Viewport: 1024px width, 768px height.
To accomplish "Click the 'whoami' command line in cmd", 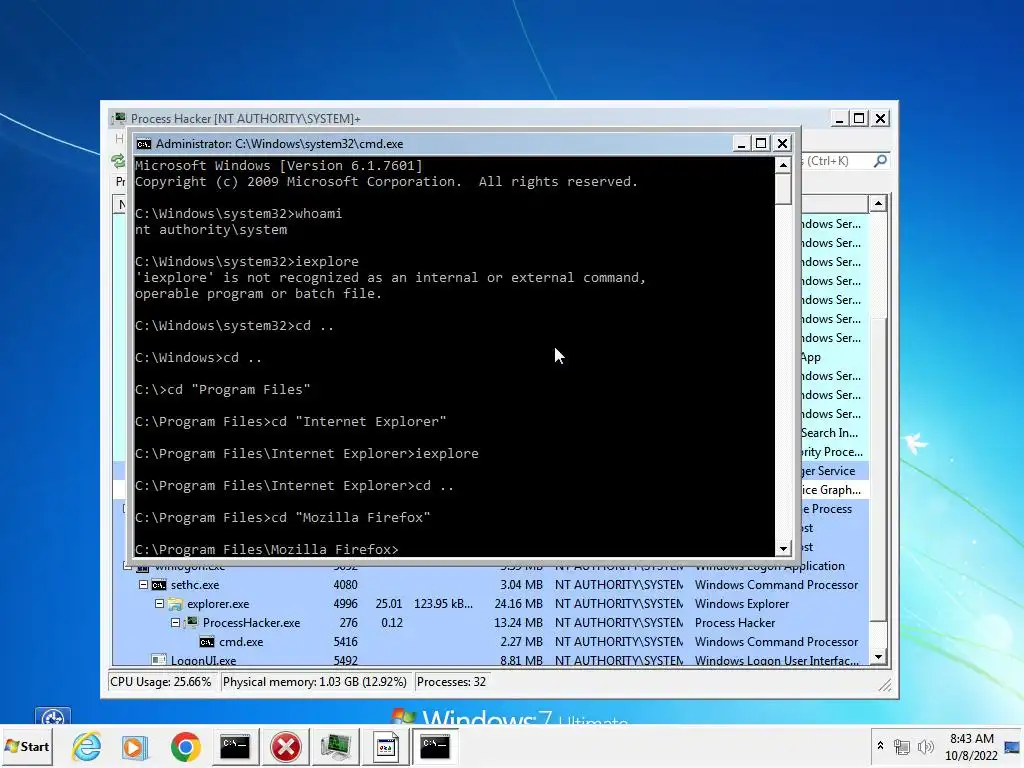I will coord(238,214).
